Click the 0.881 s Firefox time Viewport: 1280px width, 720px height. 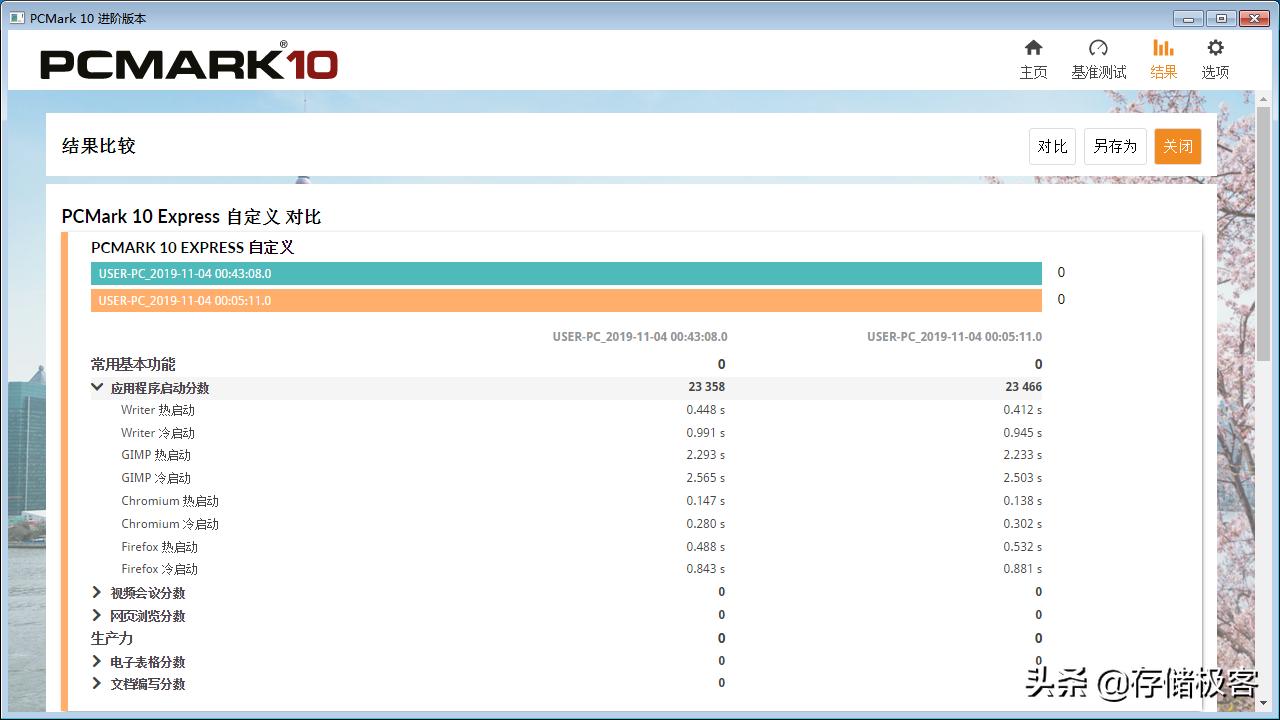click(1023, 569)
